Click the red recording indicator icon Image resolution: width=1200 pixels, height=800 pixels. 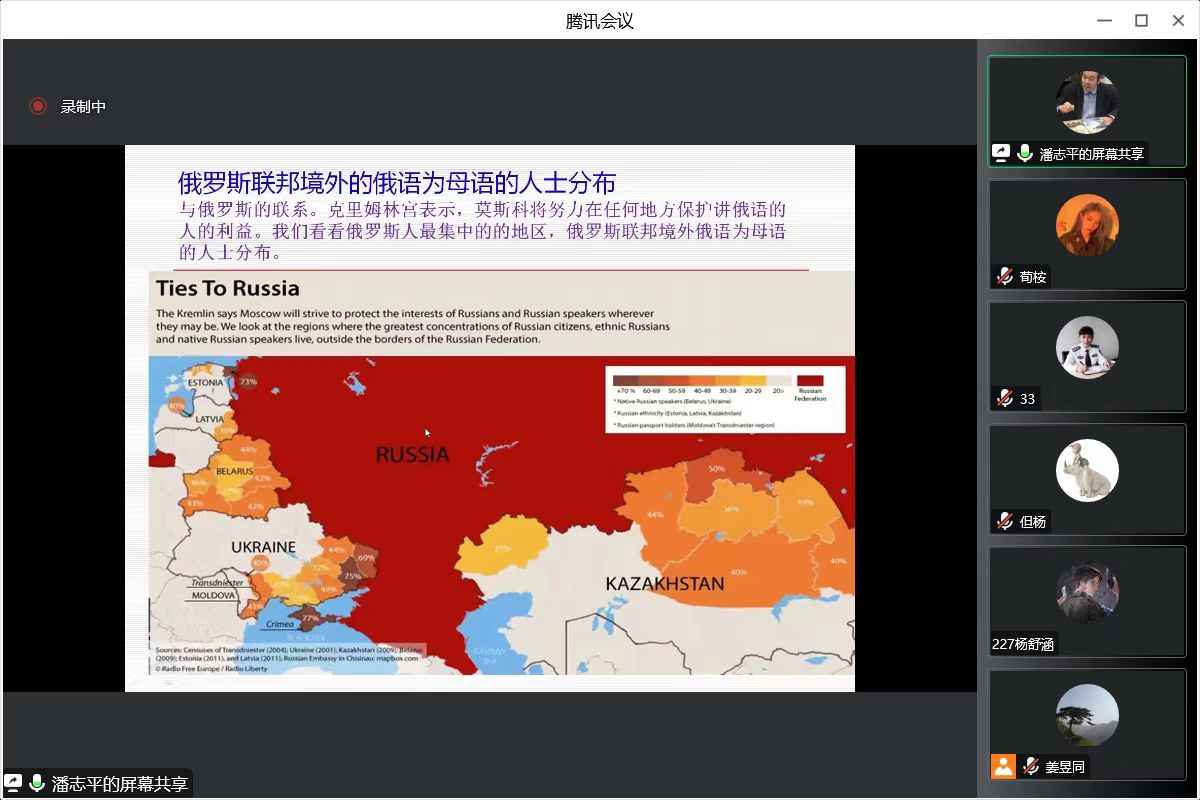38,106
